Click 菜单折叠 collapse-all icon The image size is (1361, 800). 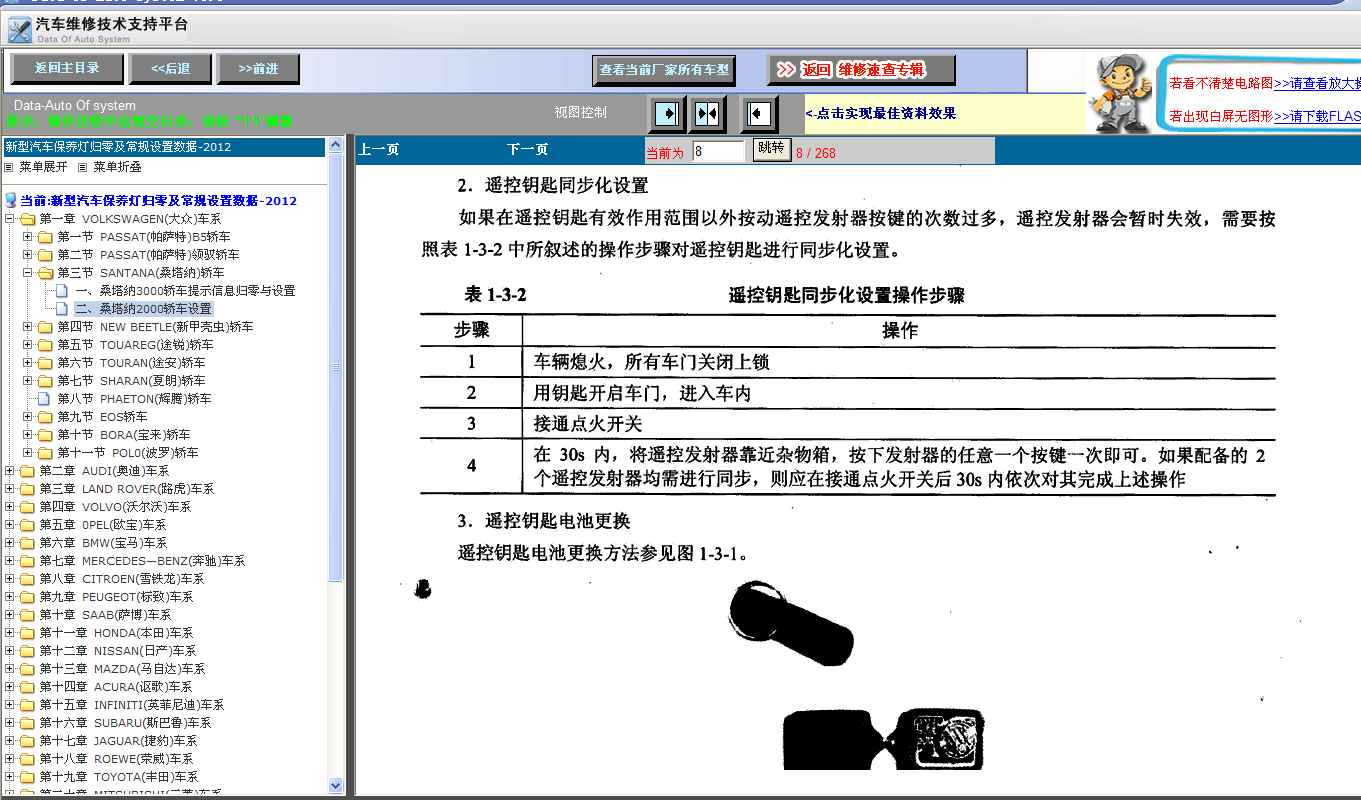(x=83, y=167)
